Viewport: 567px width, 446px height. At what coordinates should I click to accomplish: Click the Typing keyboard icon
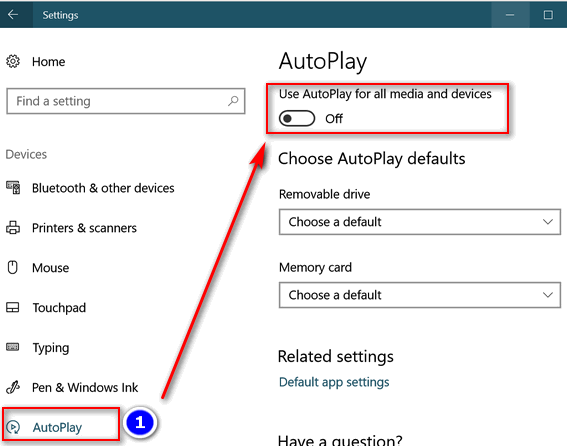13,347
